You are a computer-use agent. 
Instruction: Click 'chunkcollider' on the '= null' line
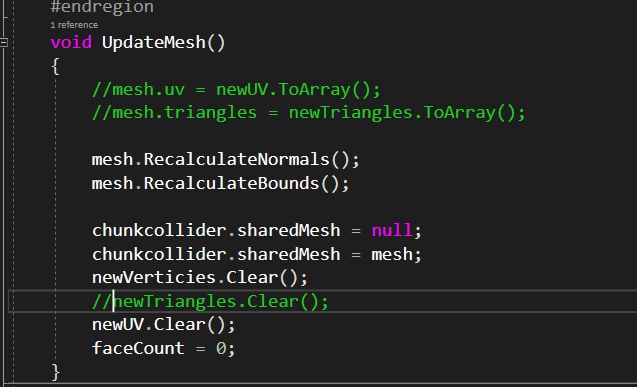coord(159,230)
